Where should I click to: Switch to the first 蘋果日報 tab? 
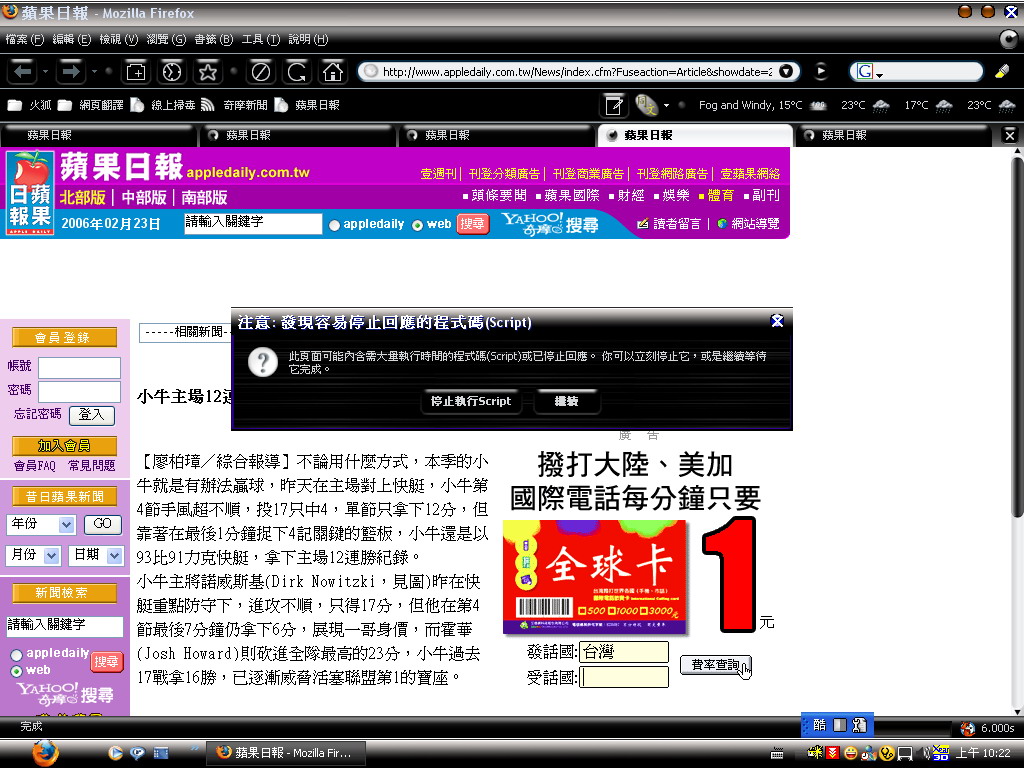tap(50, 135)
